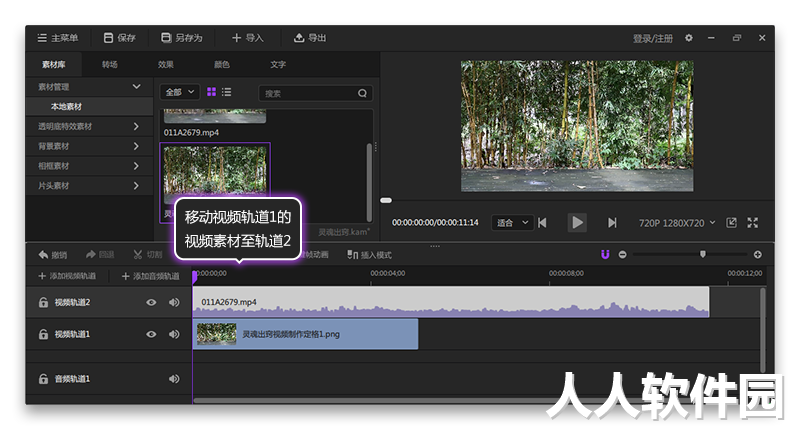Play the preview video
This screenshot has width=800, height=430.
577,223
